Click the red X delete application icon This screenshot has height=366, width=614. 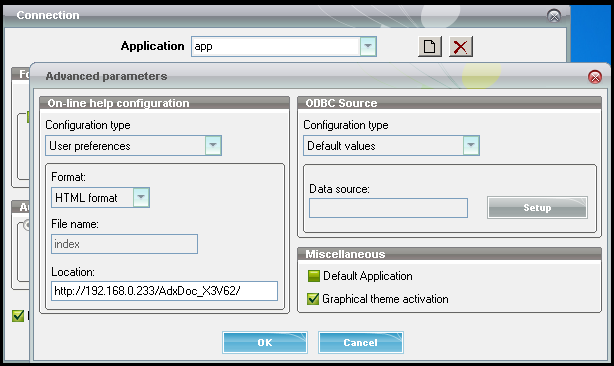pyautogui.click(x=460, y=47)
